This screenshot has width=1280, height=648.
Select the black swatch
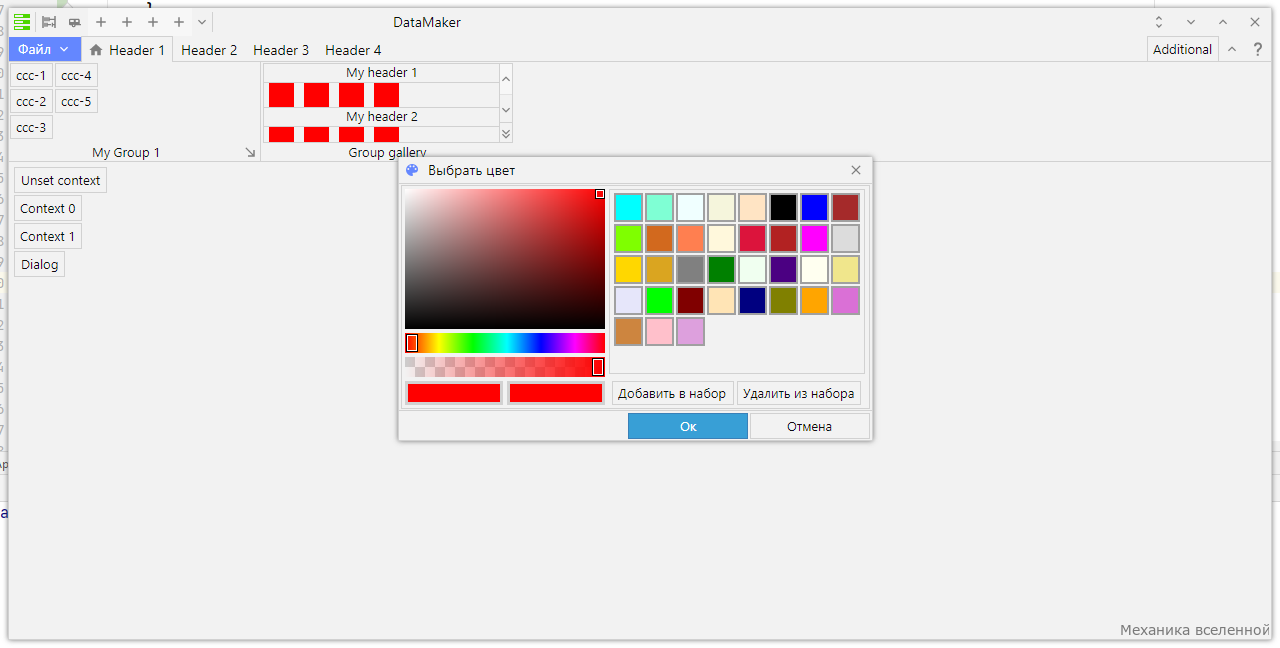click(x=783, y=207)
